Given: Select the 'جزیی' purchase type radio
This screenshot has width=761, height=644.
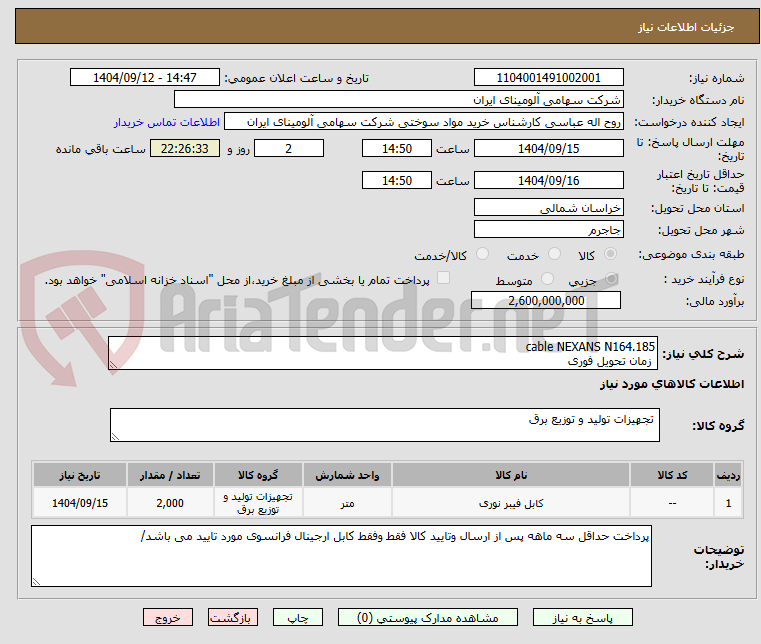Looking at the screenshot, I should coord(611,279).
